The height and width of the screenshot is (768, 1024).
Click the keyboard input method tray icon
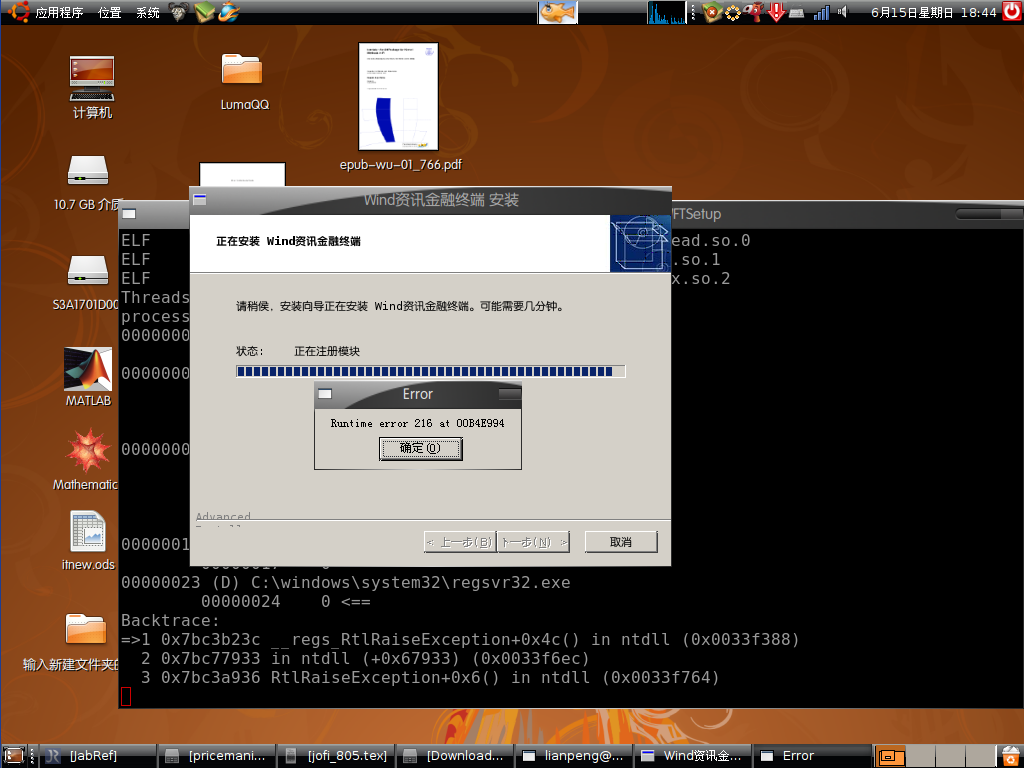(x=796, y=12)
